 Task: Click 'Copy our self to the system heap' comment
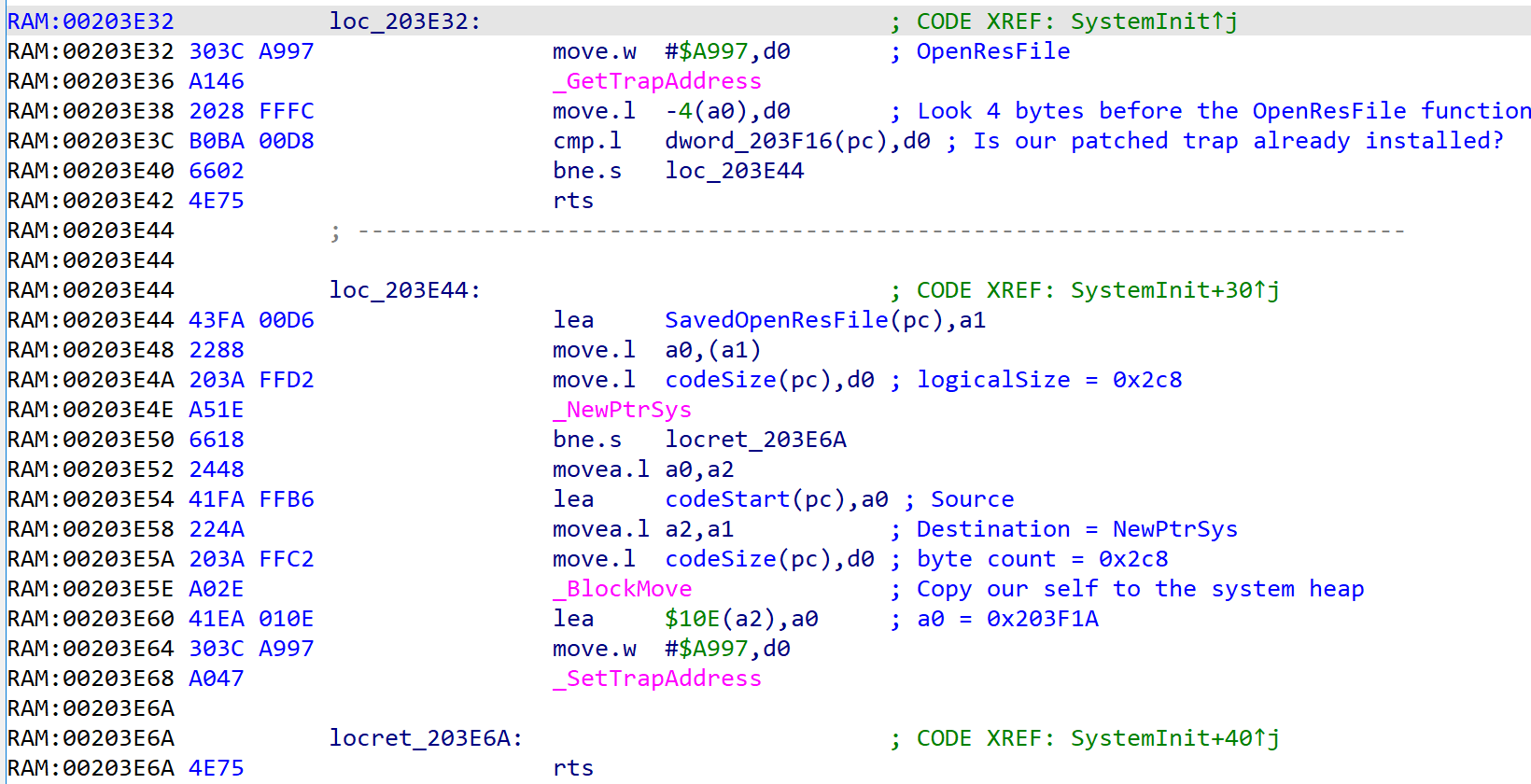coord(1141,589)
